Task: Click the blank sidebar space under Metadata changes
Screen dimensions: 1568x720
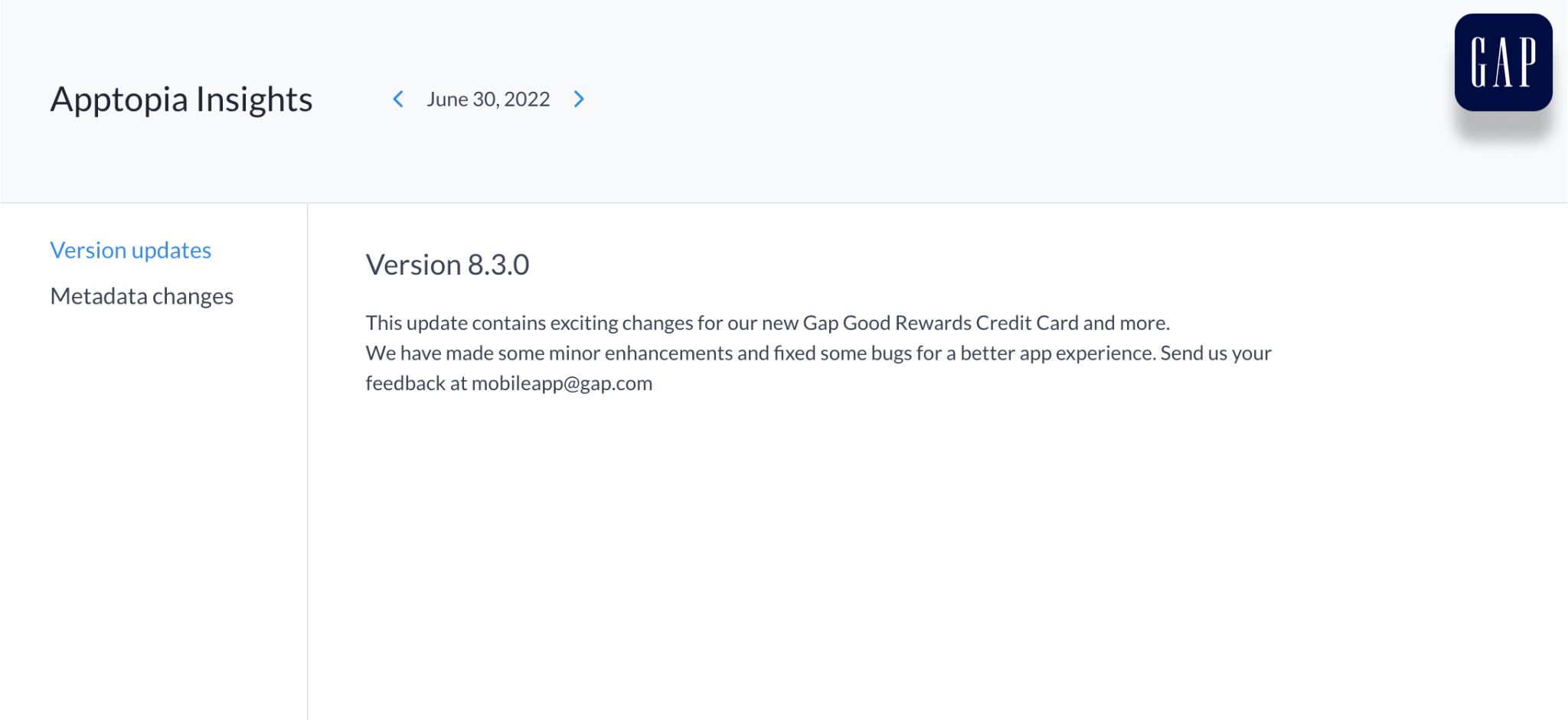Action: 153,513
